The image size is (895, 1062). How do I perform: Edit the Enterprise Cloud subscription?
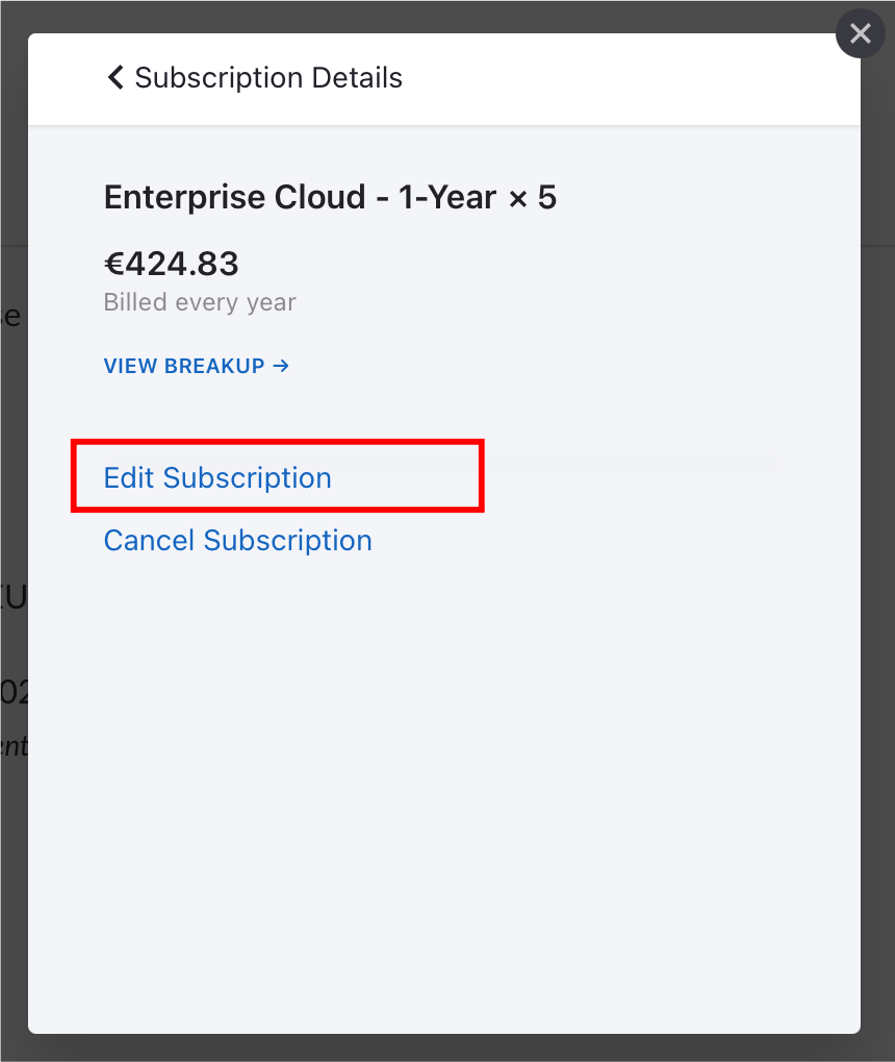click(x=217, y=478)
